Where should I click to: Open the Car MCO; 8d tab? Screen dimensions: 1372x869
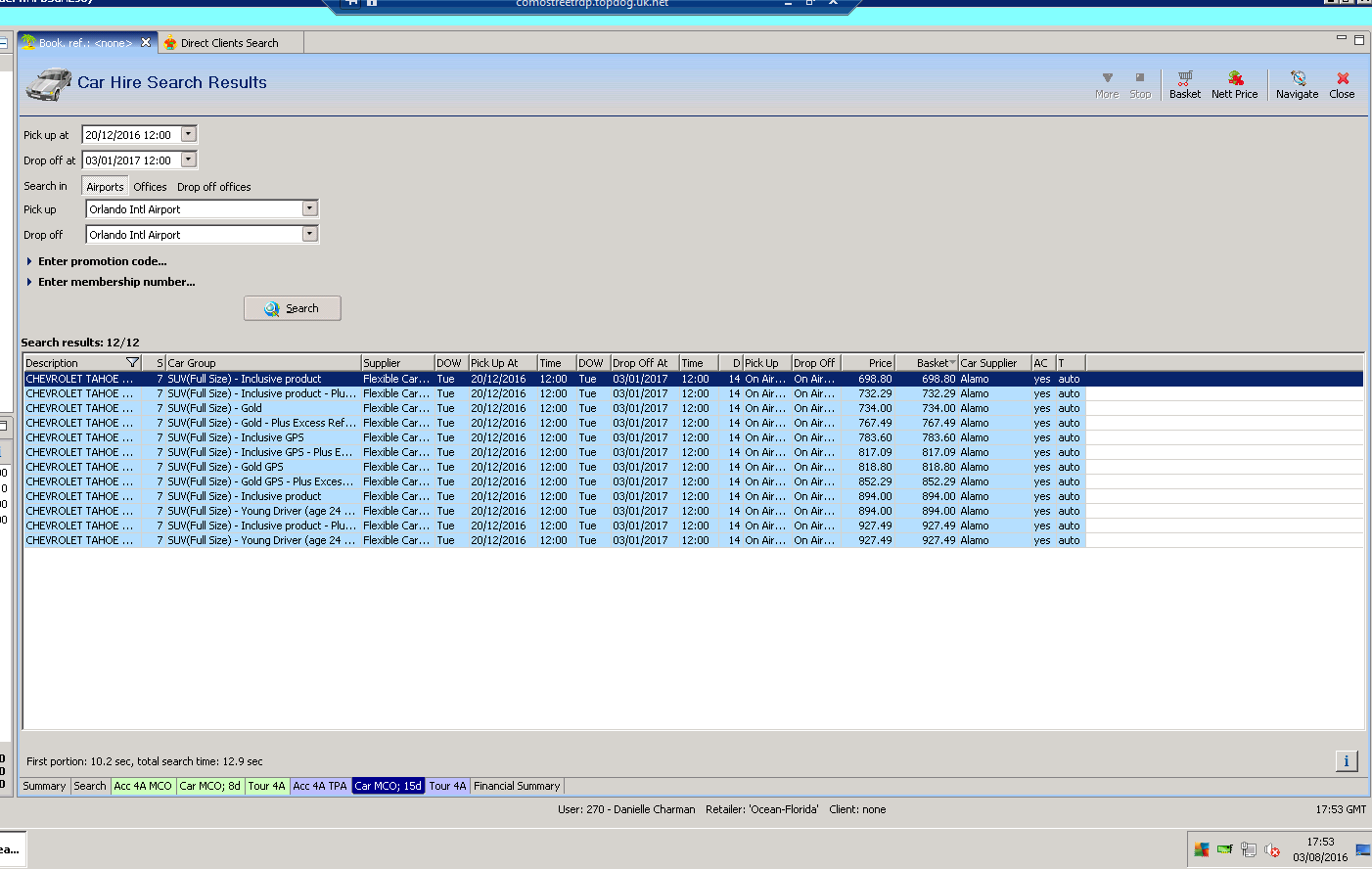[209, 786]
